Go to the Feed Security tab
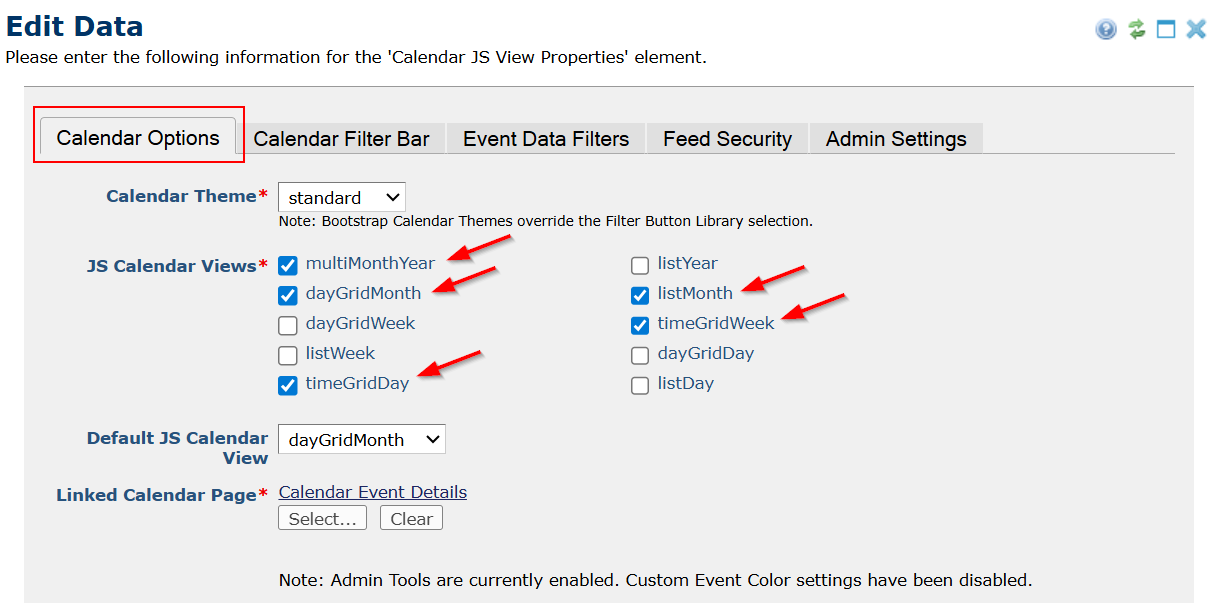 pyautogui.click(x=727, y=139)
